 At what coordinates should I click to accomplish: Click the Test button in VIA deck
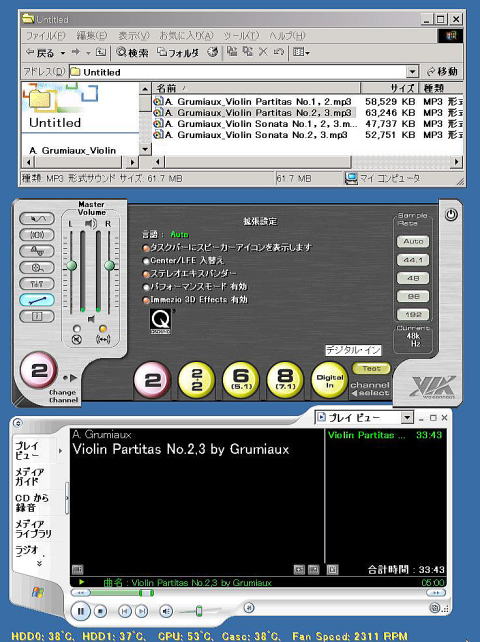pos(371,368)
